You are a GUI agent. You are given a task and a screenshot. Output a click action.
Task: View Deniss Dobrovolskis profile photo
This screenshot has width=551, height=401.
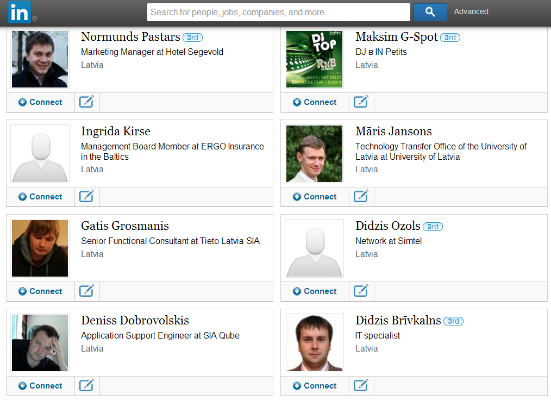pos(40,343)
